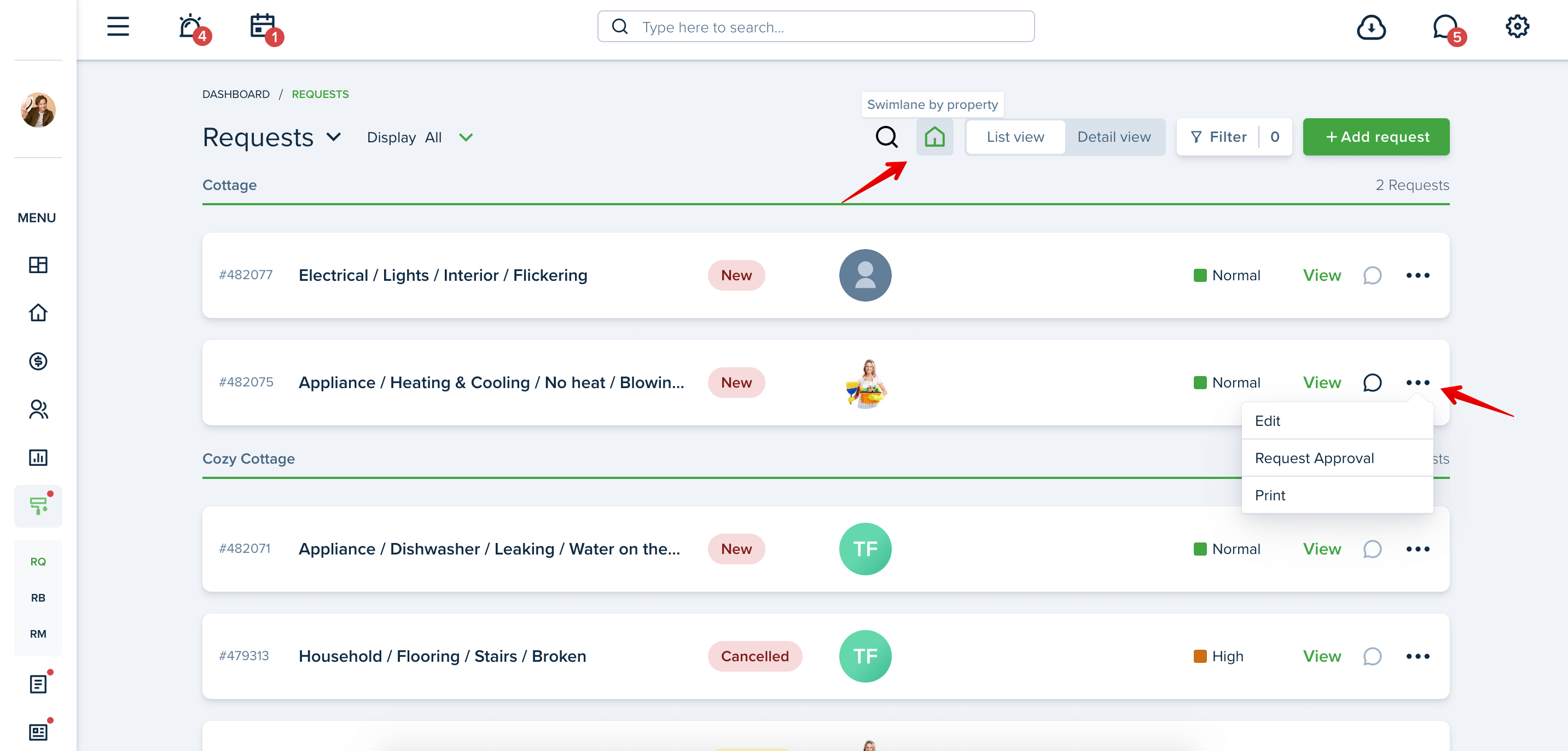Click the search requests magnifier icon
Image resolution: width=1568 pixels, height=751 pixels.
(886, 137)
